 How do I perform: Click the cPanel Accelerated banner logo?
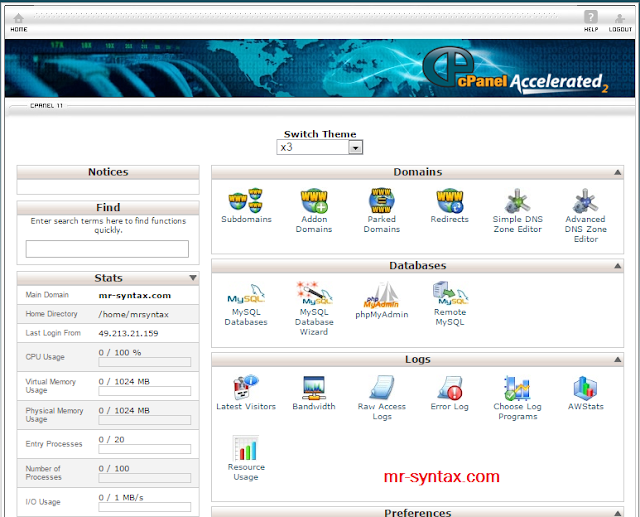tap(515, 70)
